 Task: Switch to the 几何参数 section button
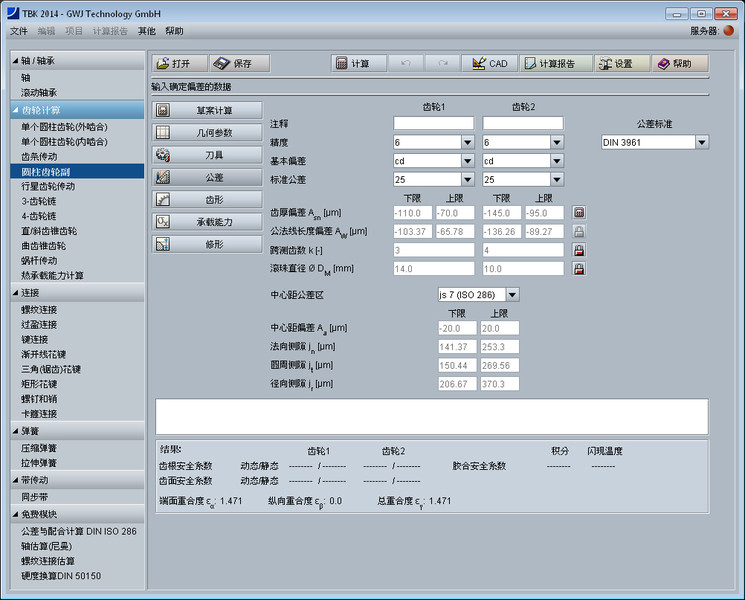(207, 132)
